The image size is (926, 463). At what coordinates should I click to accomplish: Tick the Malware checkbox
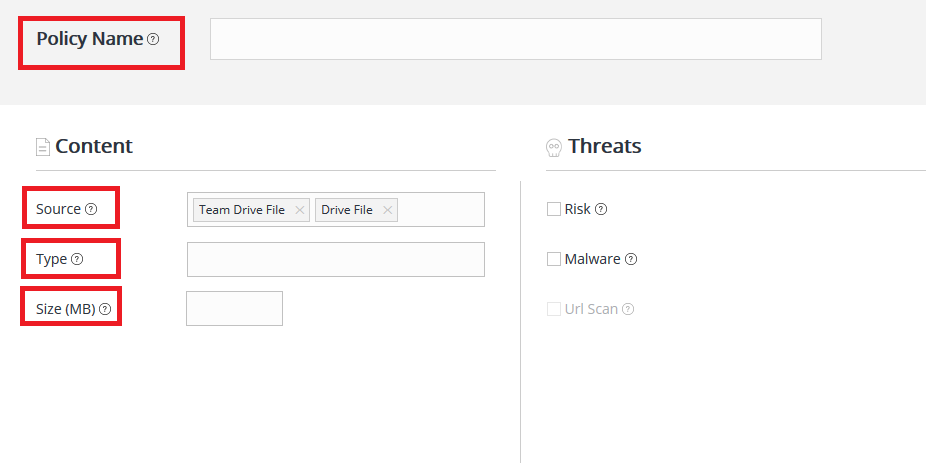554,260
